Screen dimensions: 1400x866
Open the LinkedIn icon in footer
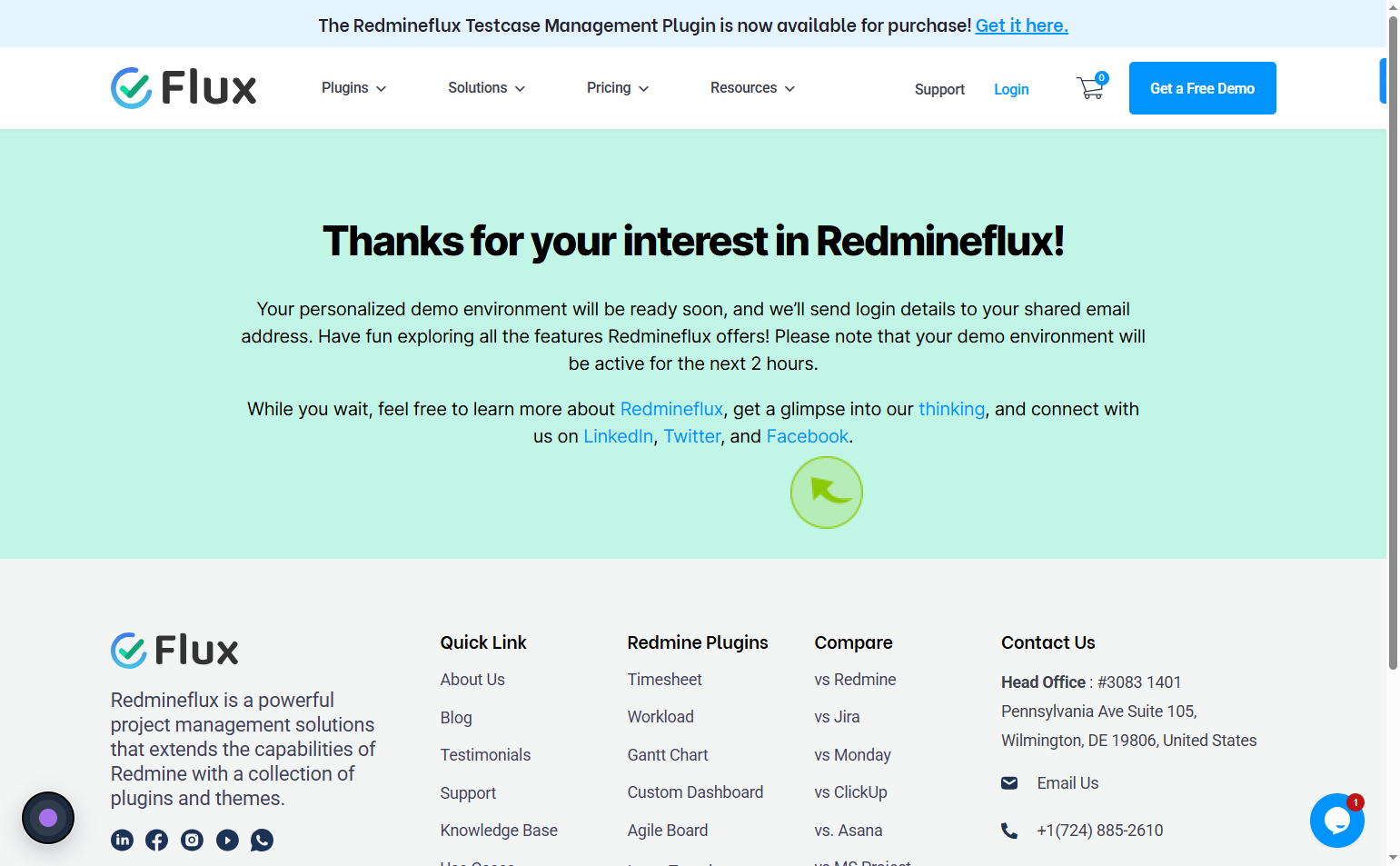pyautogui.click(x=122, y=840)
